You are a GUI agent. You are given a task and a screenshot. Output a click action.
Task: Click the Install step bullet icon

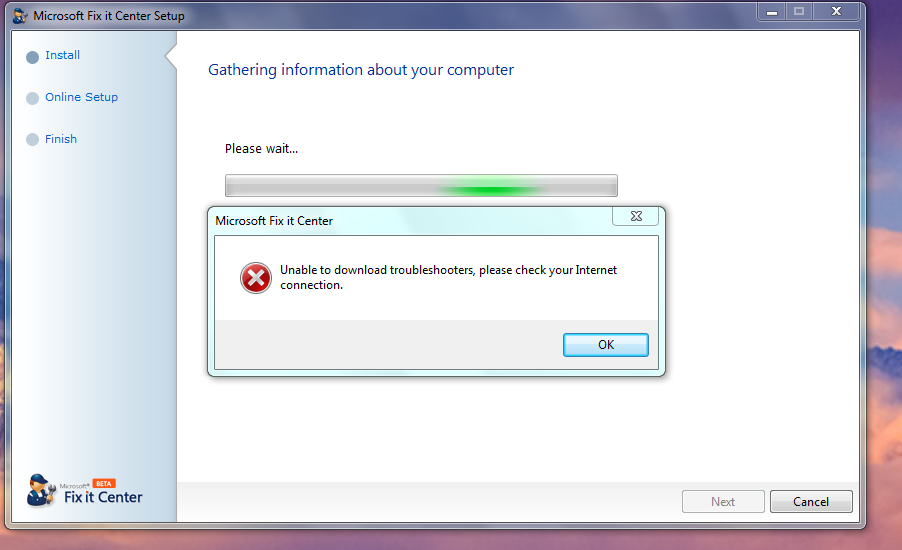33,56
